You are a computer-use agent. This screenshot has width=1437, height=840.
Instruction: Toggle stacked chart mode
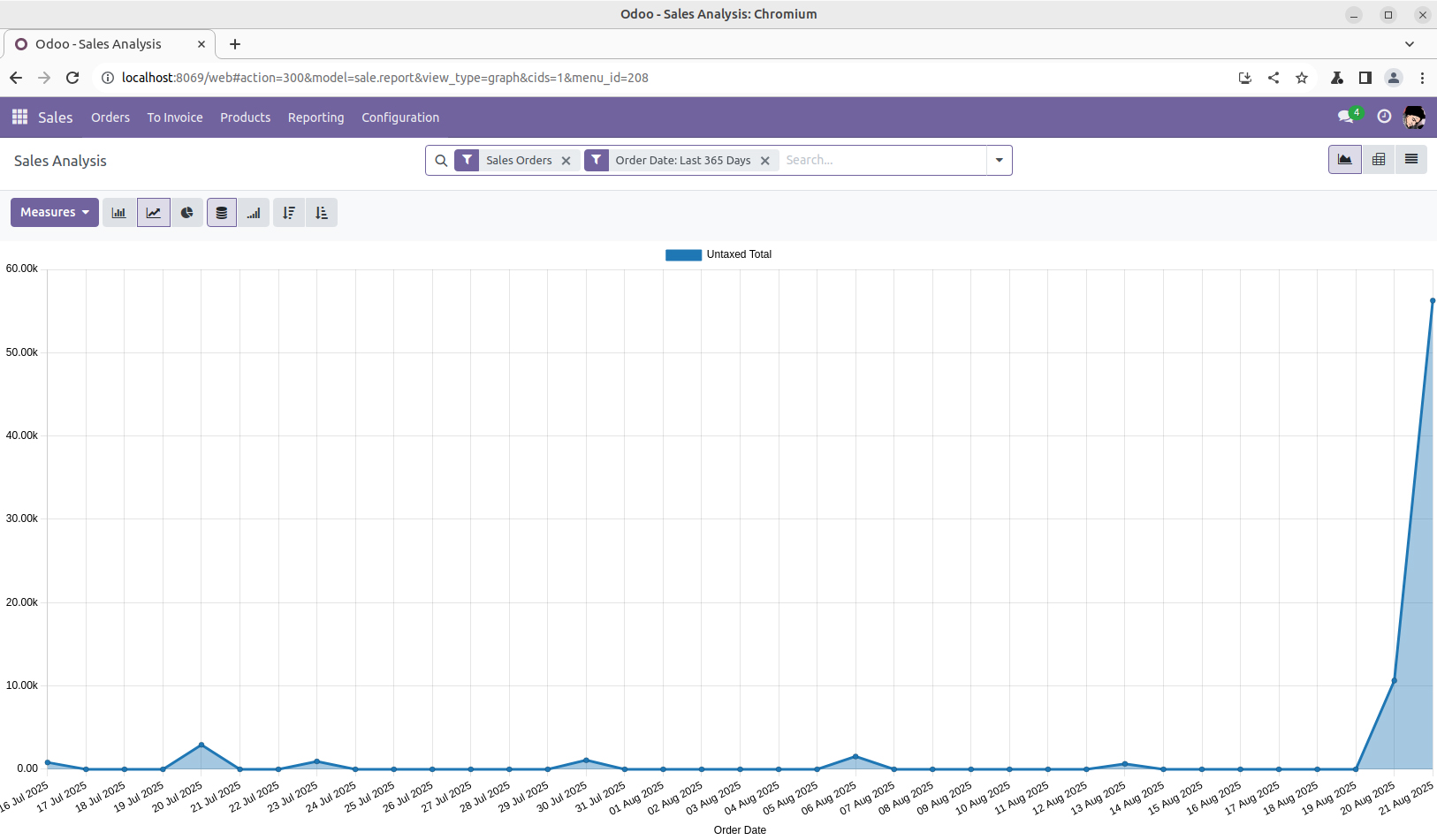click(222, 213)
